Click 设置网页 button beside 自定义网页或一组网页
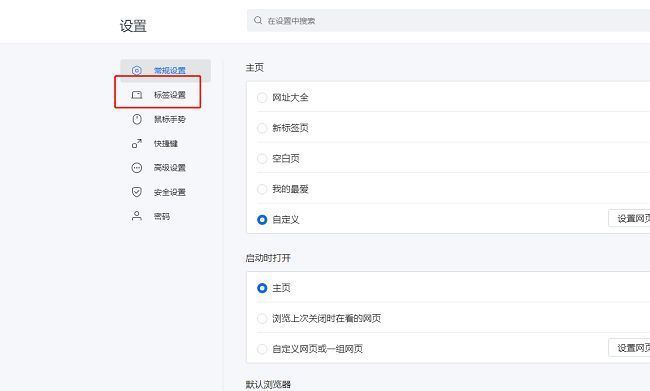 (629, 347)
